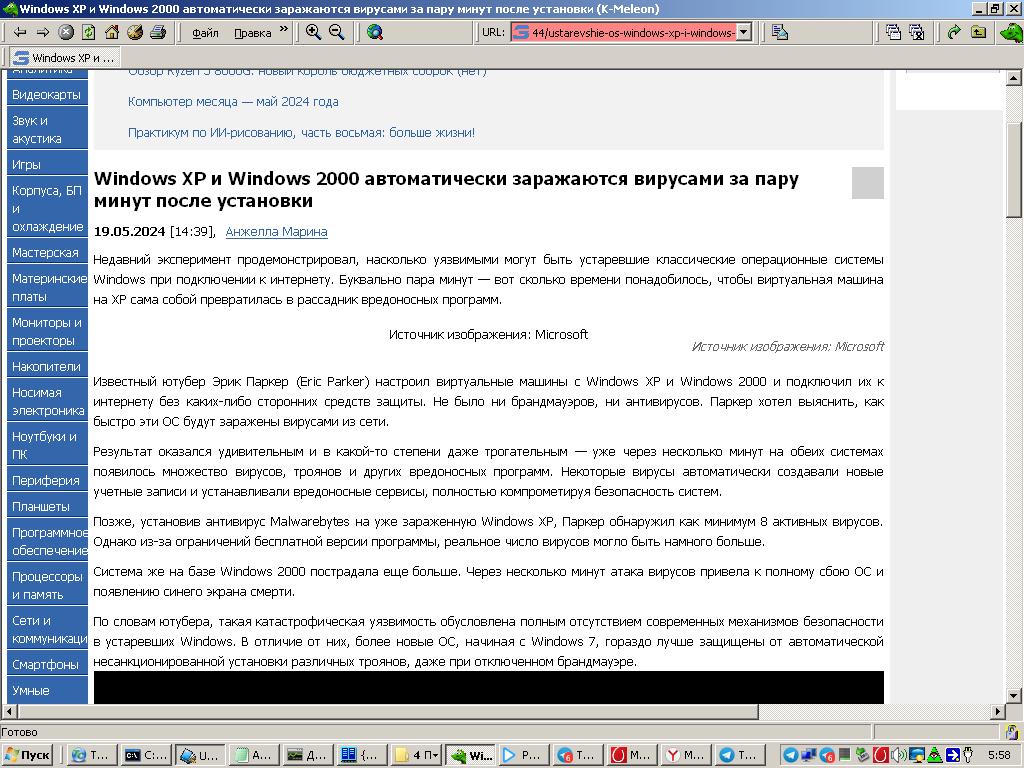
Task: Zoom out of the page
Action: pyautogui.click(x=336, y=32)
